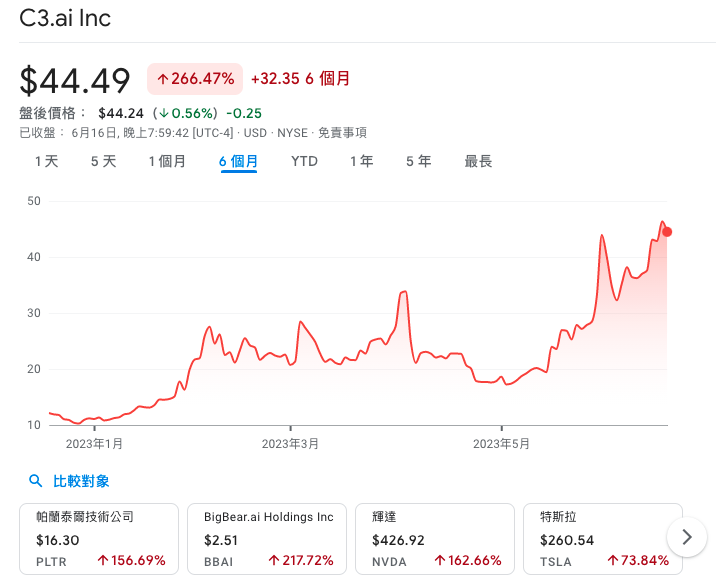Click the 266.47% percentage change badge
This screenshot has width=716, height=587.
point(195,79)
